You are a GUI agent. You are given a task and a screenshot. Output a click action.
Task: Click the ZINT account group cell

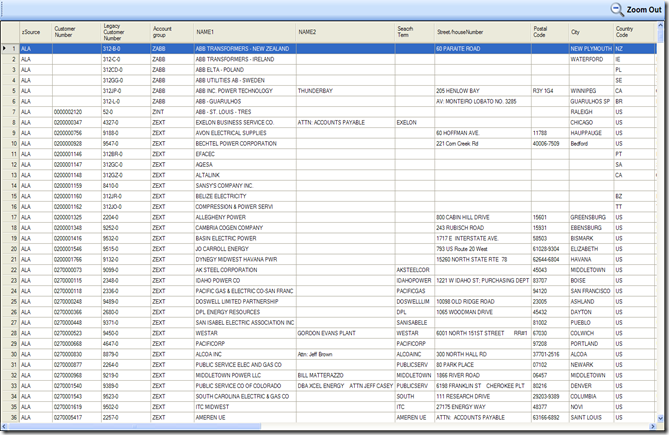172,112
